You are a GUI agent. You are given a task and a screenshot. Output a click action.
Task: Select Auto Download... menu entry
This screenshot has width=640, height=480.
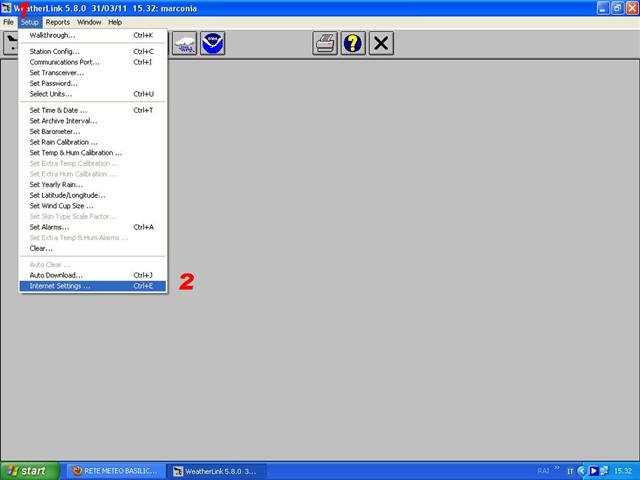pyautogui.click(x=93, y=275)
